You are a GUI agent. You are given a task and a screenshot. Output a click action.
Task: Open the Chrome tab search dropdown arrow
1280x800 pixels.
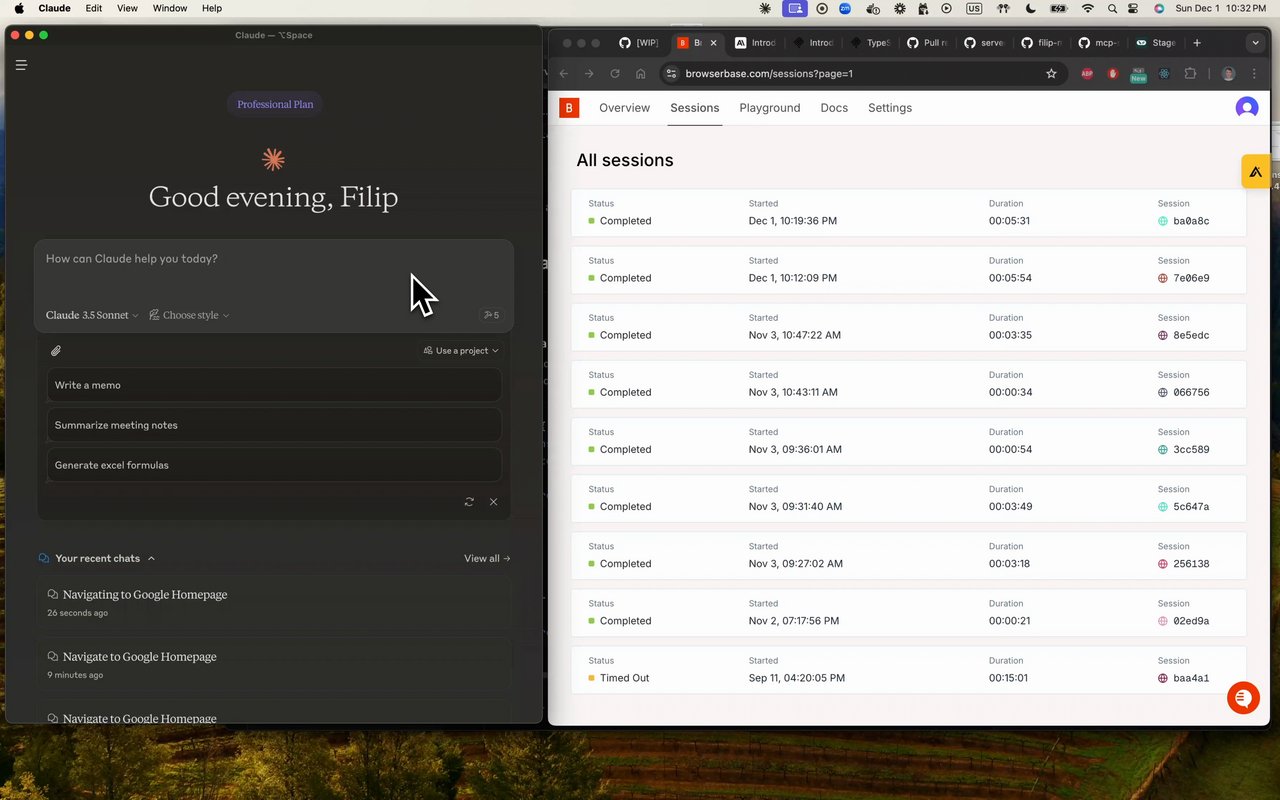[x=1255, y=43]
